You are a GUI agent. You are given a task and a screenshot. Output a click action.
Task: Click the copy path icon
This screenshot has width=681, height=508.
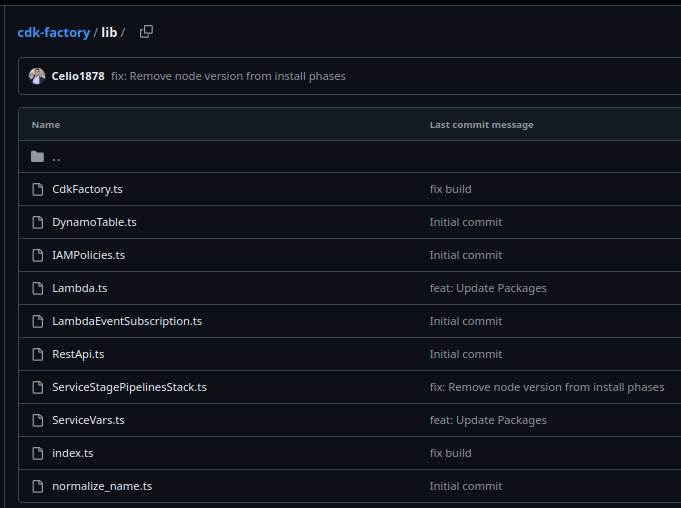pyautogui.click(x=146, y=32)
